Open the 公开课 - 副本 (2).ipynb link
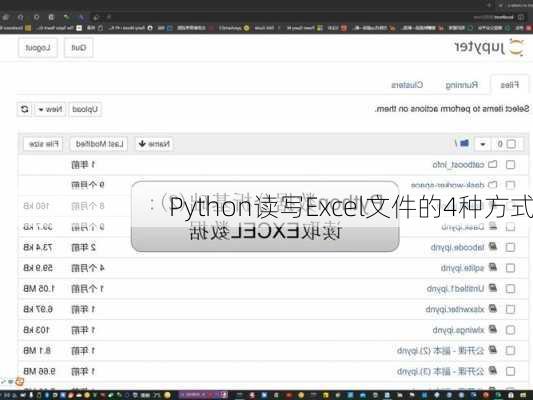 pos(441,351)
